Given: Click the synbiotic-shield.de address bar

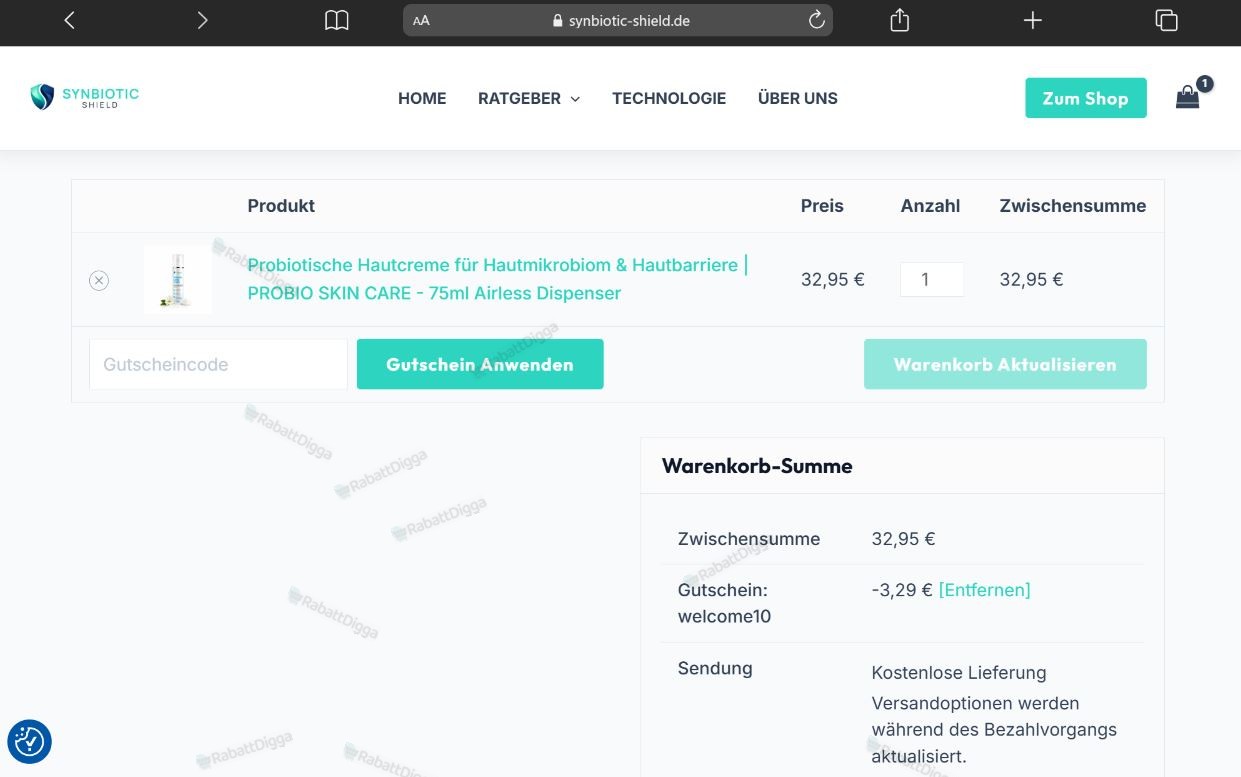Looking at the screenshot, I should (618, 20).
